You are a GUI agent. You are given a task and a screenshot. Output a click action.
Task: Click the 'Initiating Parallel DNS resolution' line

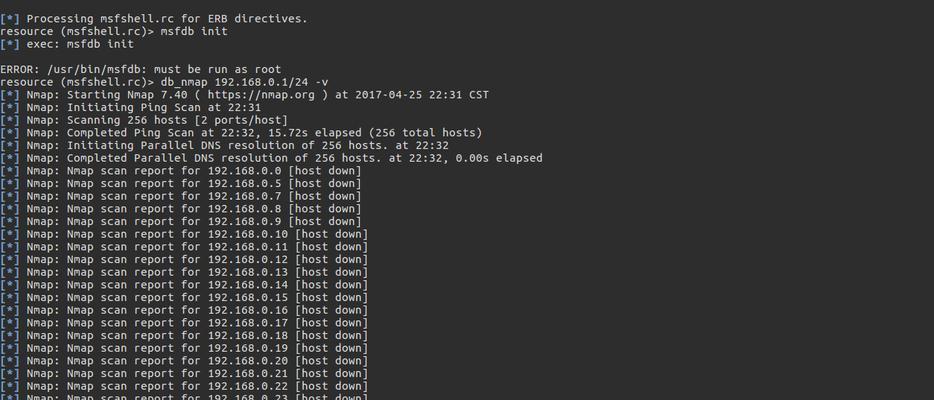pyautogui.click(x=225, y=146)
